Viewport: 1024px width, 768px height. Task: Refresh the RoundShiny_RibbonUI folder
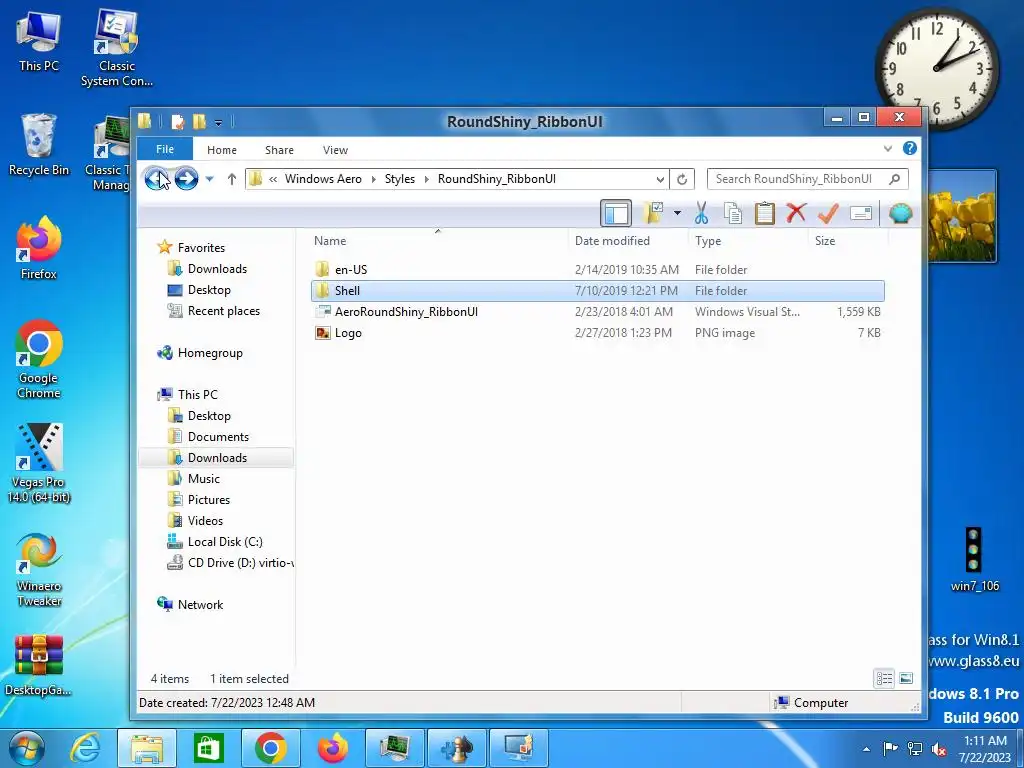tap(682, 179)
